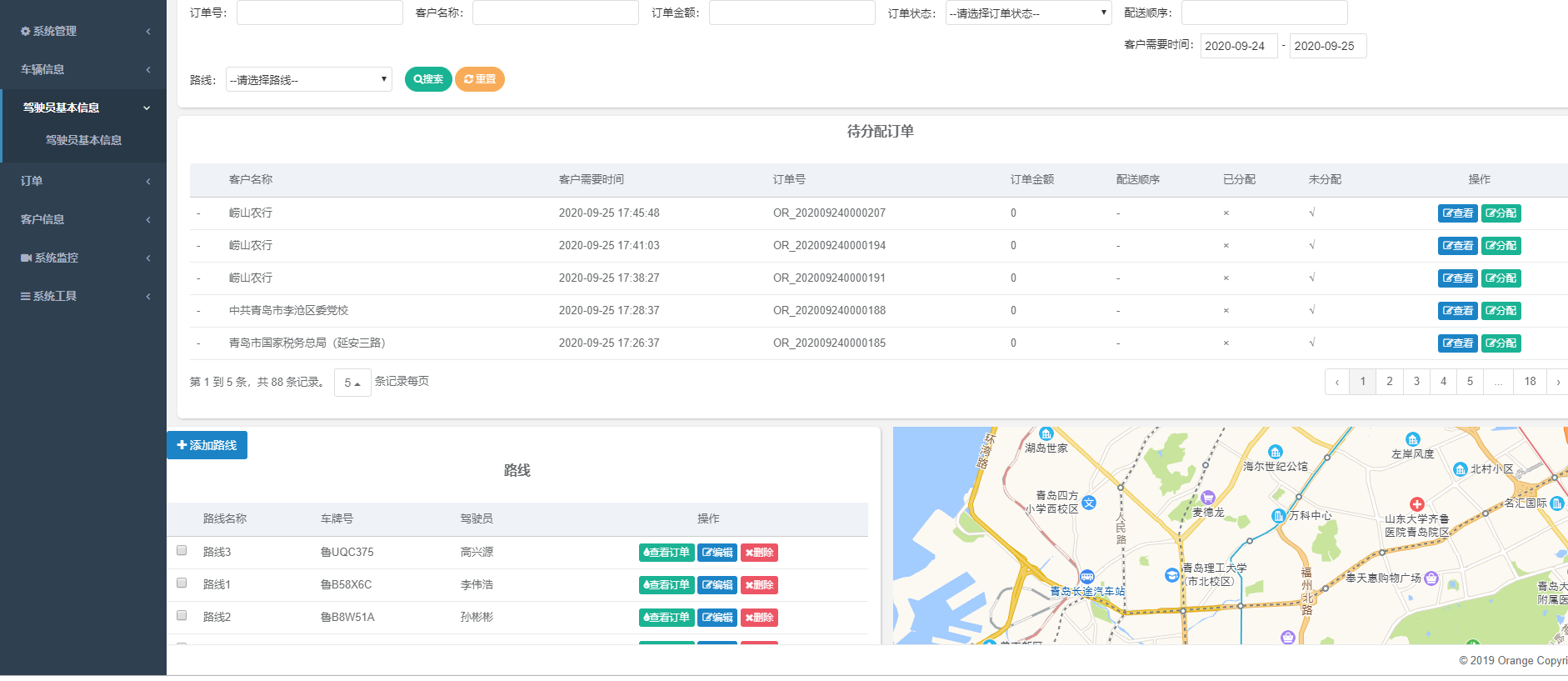Go to next page arrow
1568x681 pixels.
(x=1557, y=382)
